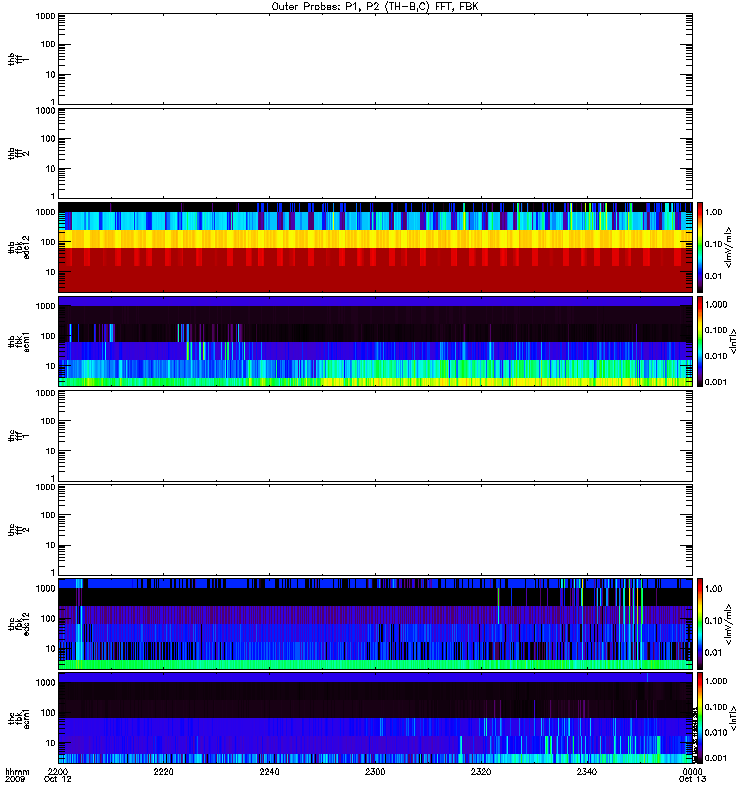Click the 100 y-axis tick of thb fbk scm1
The height and width of the screenshot is (800, 750).
pyautogui.click(x=48, y=336)
